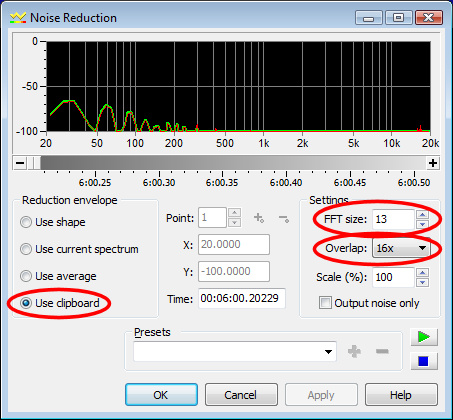Image resolution: width=453 pixels, height=420 pixels.
Task: Stop preview with the blue square button
Action: pyautogui.click(x=424, y=361)
